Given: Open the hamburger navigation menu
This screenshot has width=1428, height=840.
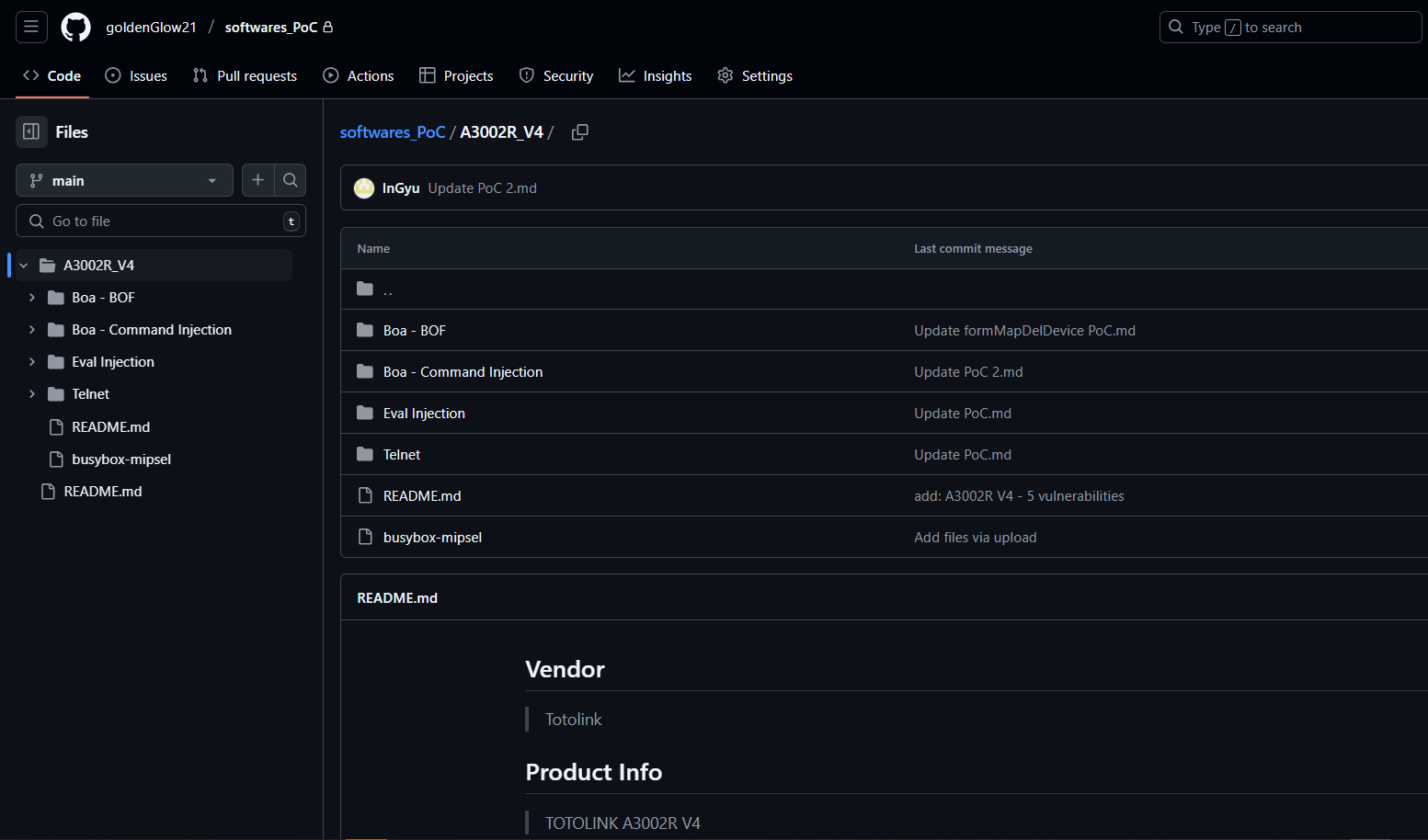Looking at the screenshot, I should coord(31,27).
